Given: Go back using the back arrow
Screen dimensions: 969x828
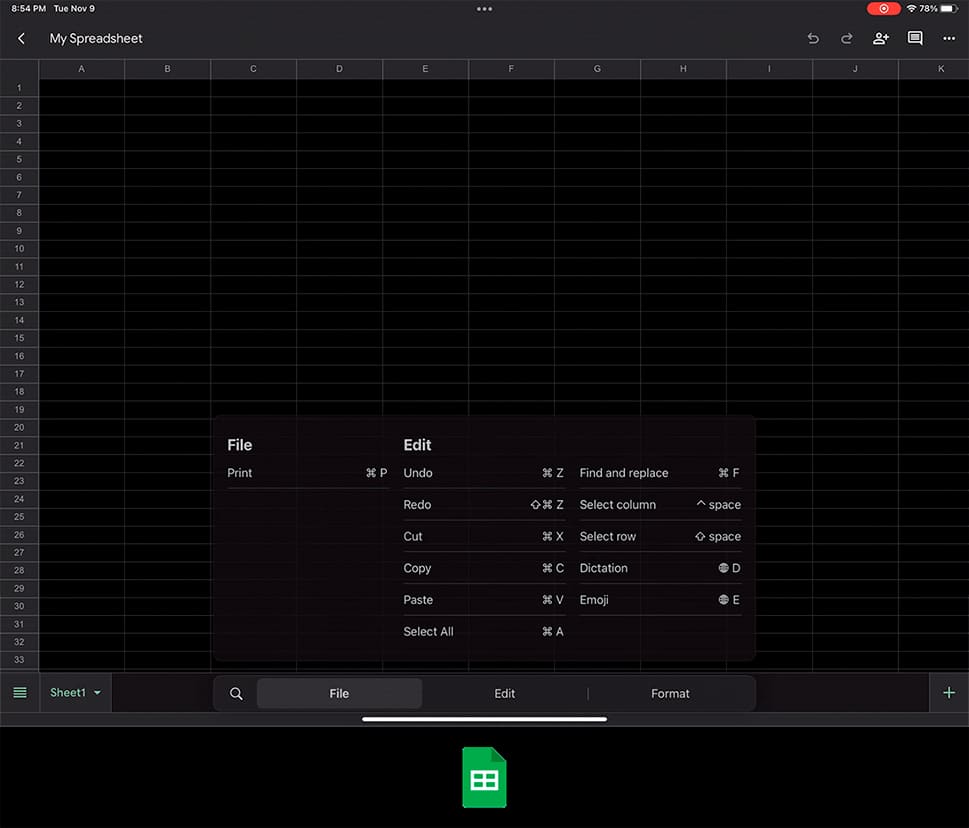Looking at the screenshot, I should click(x=21, y=38).
